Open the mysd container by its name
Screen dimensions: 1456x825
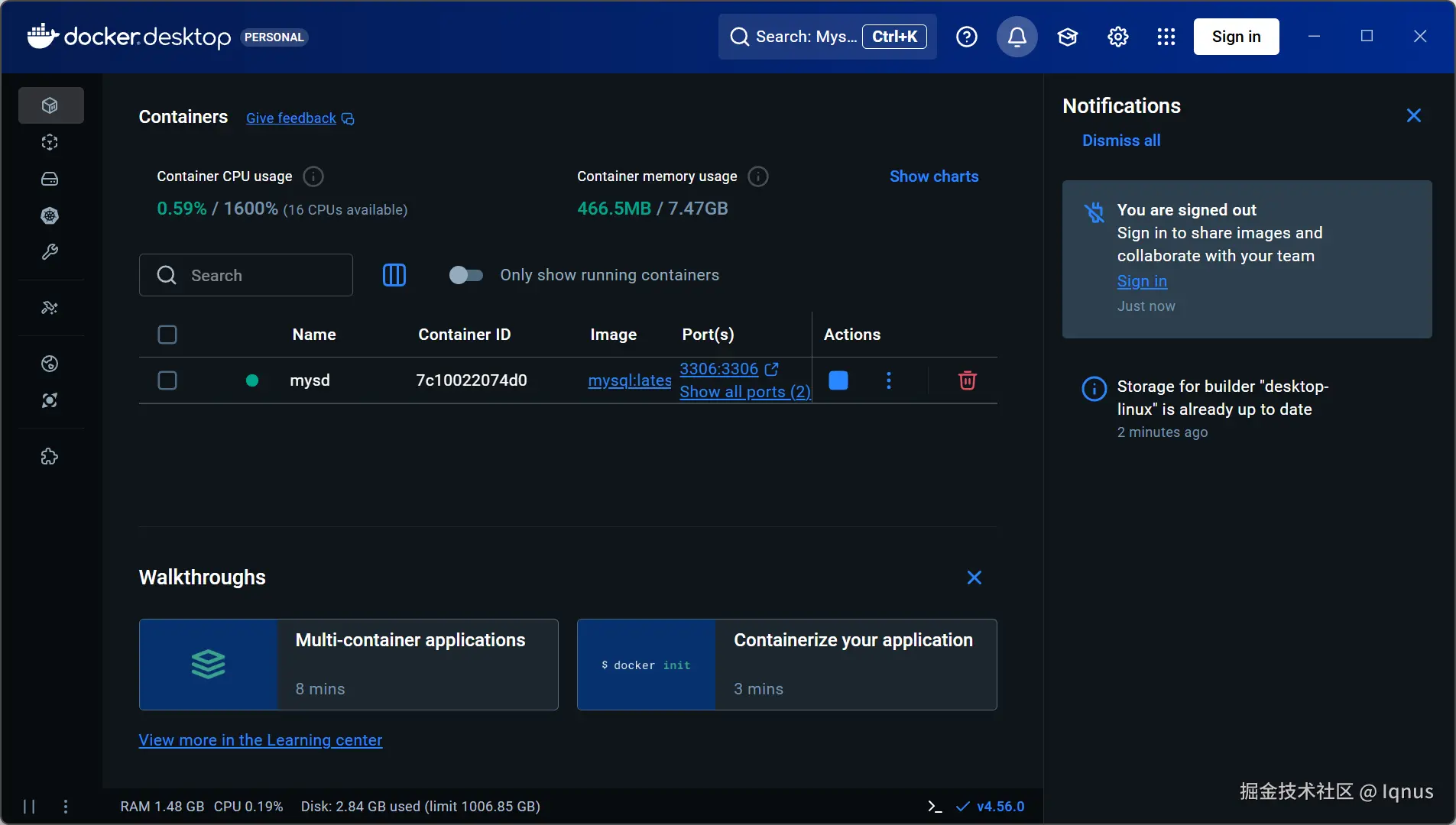(310, 380)
